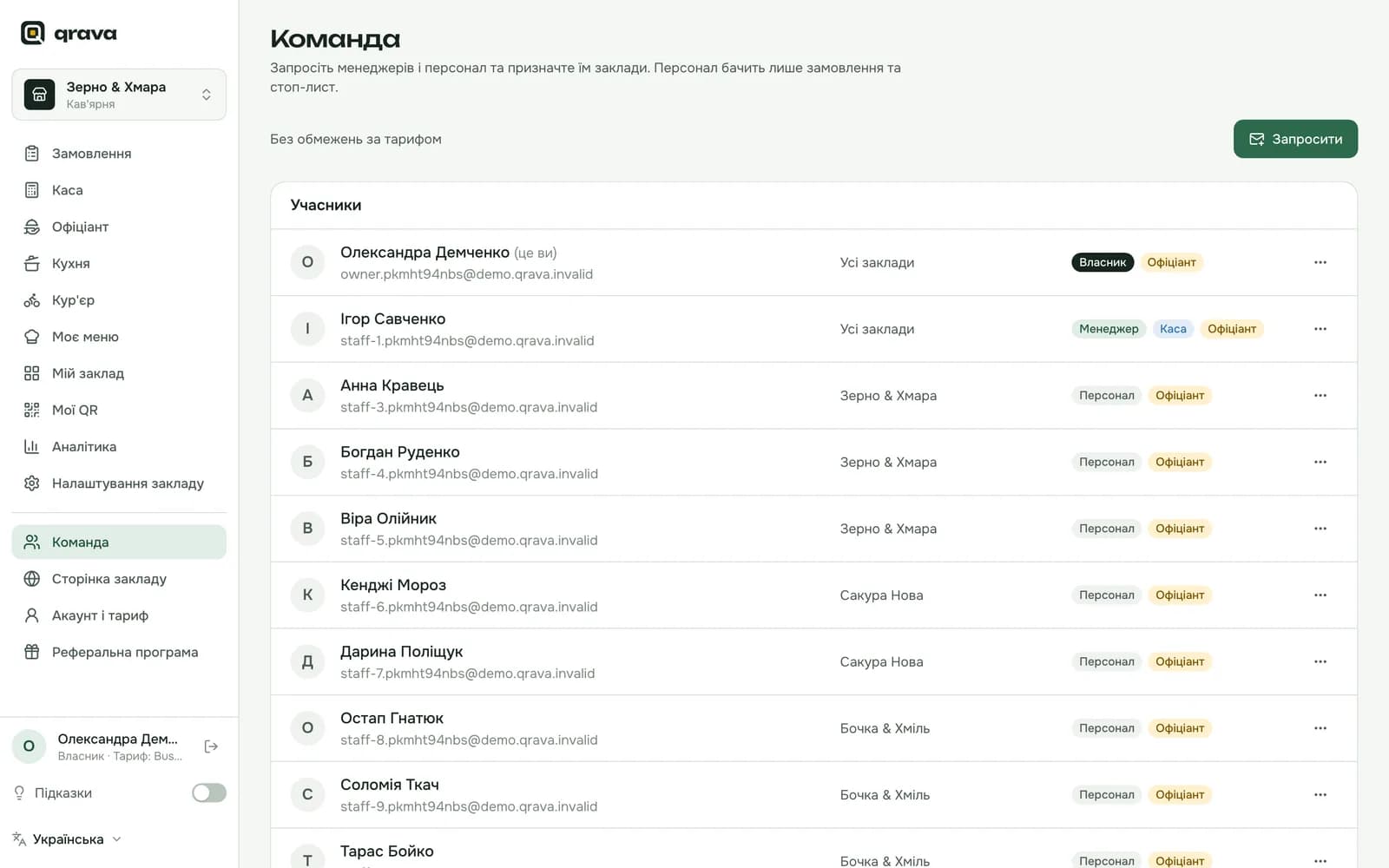Open the Каса calculator icon

click(32, 190)
